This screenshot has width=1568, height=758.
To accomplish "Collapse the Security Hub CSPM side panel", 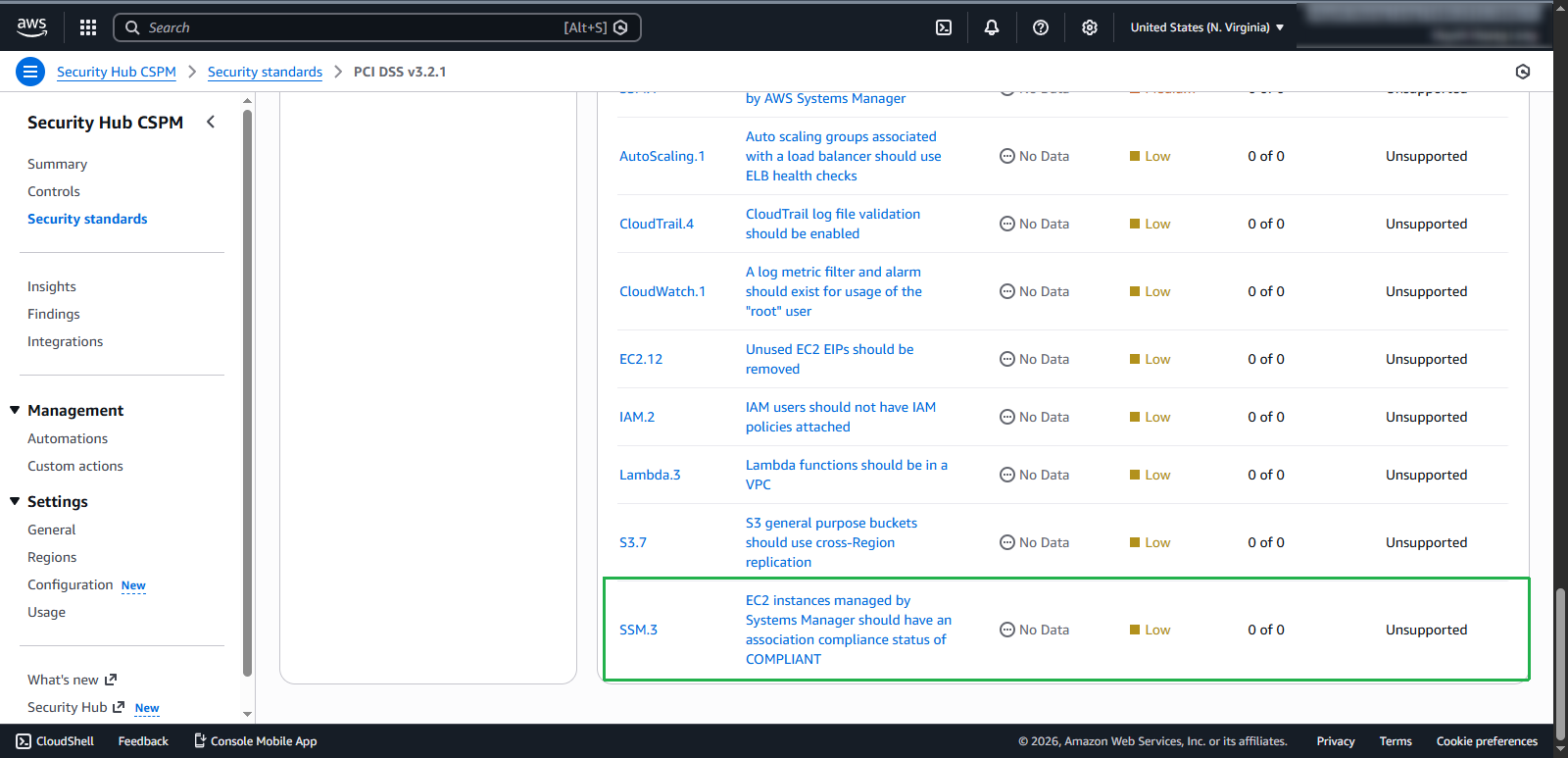I will (211, 122).
